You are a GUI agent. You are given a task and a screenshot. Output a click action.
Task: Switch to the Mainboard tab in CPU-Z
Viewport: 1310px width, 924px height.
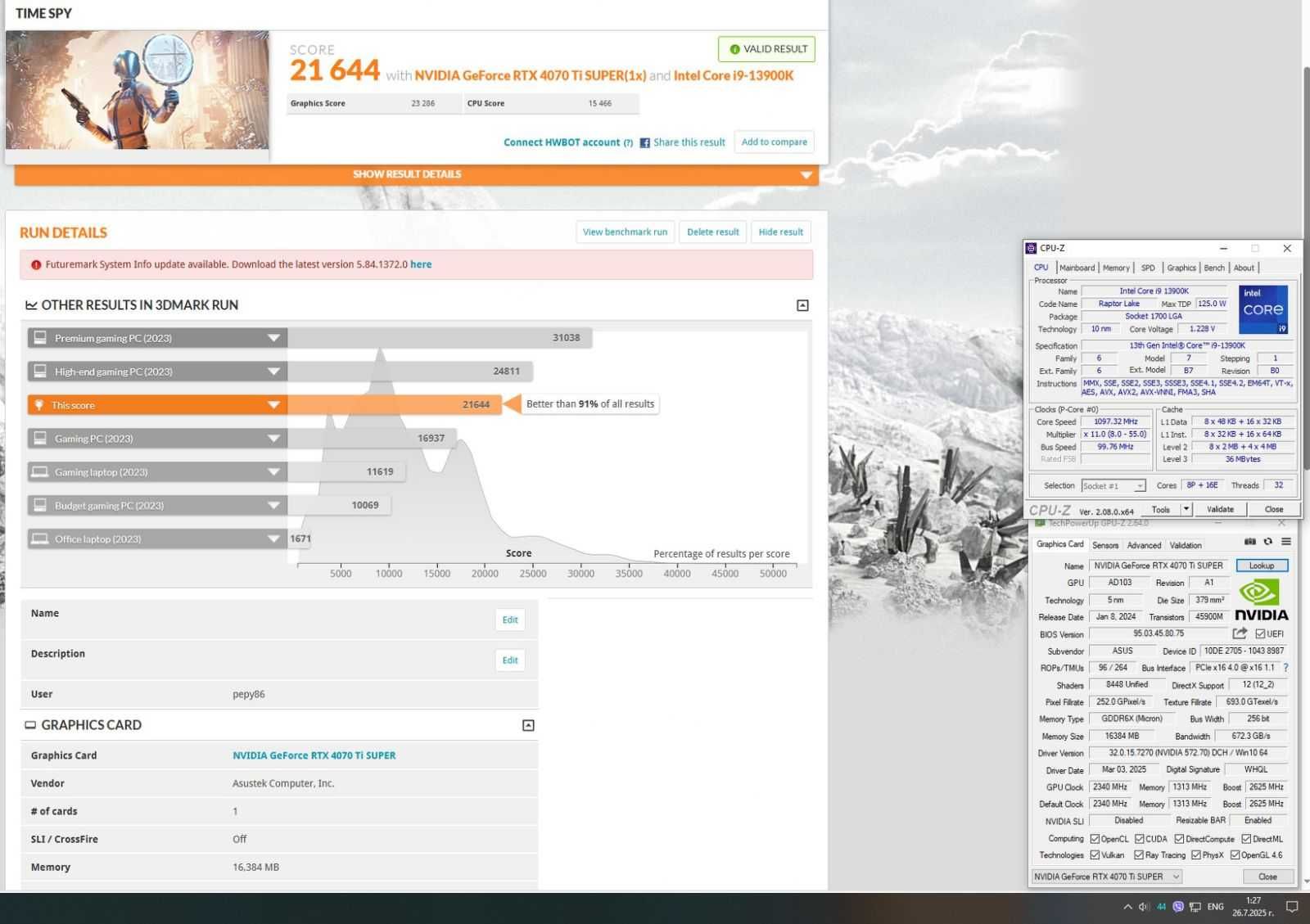click(1077, 268)
